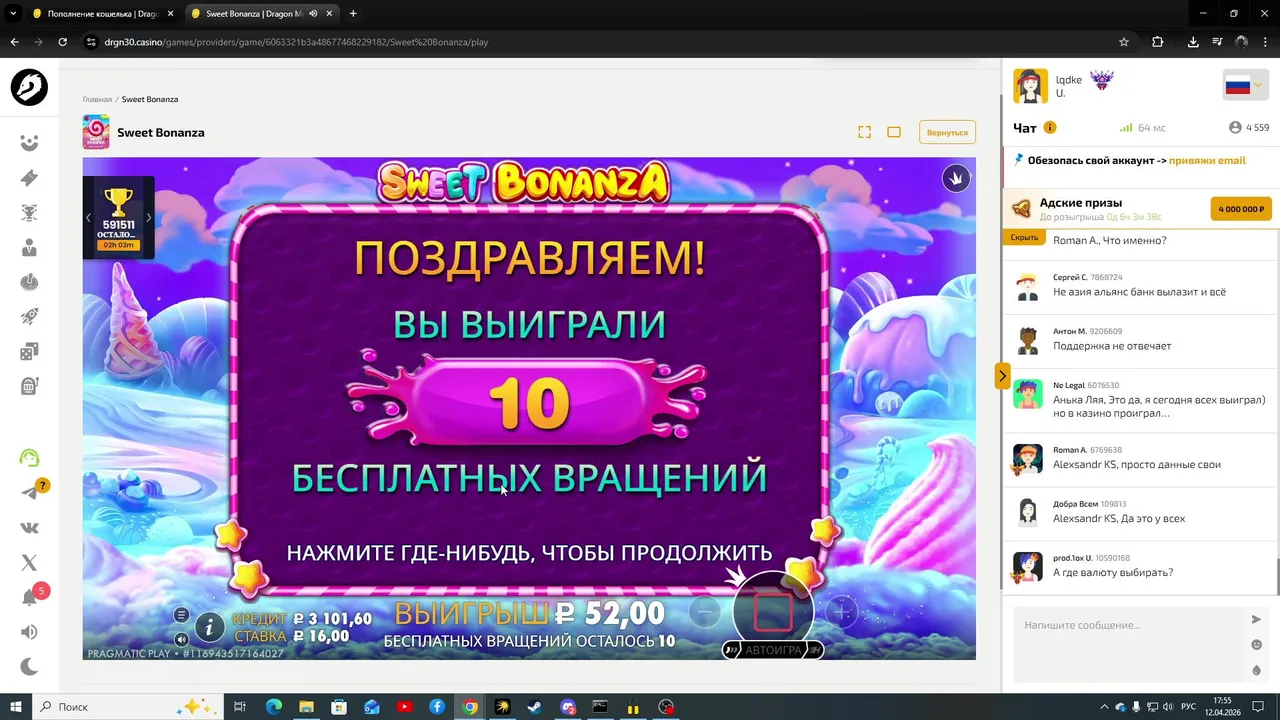Viewport: 1280px width, 720px height.
Task: Click the АВТОИГРА autoplay button
Action: pyautogui.click(x=773, y=650)
